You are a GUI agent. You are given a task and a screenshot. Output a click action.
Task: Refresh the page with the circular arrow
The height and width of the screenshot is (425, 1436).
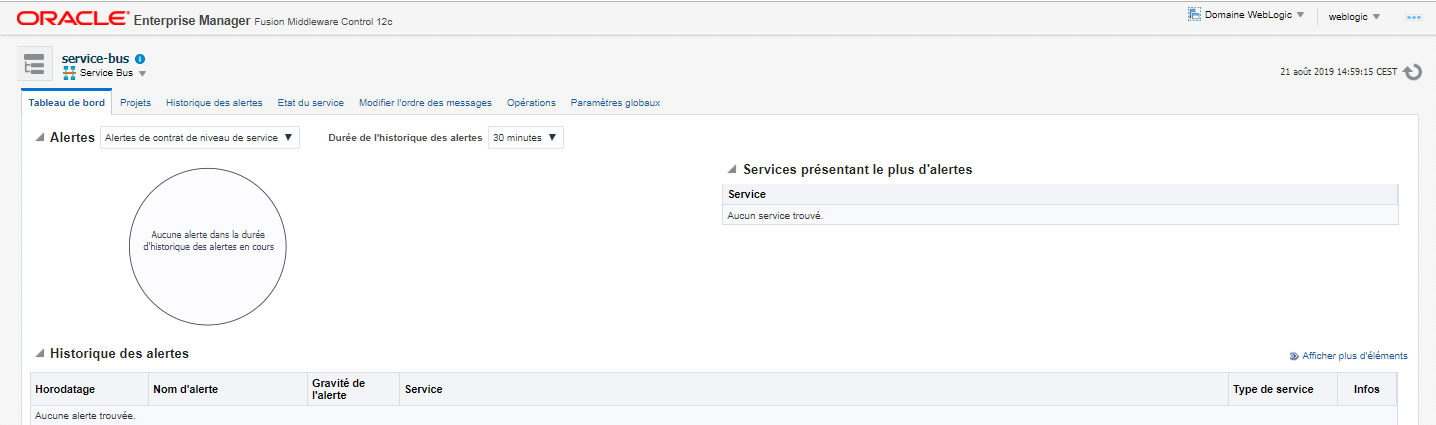coord(1412,72)
